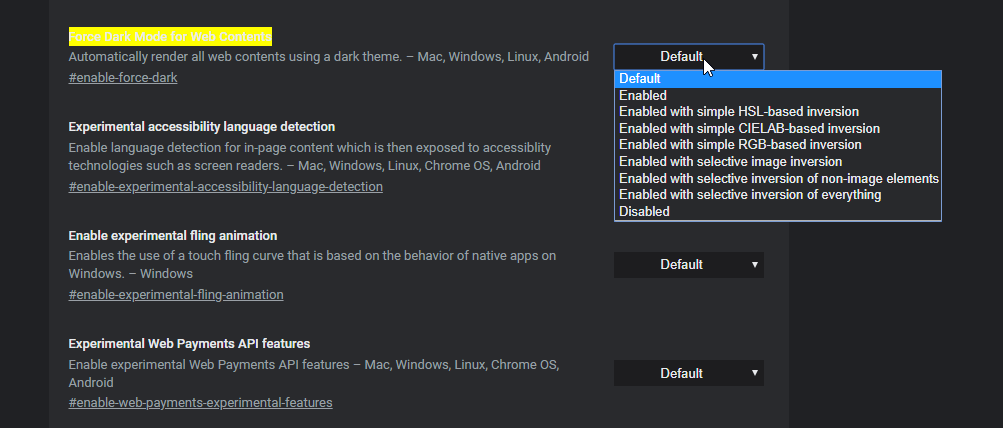The width and height of the screenshot is (1003, 428).
Task: Click 'Experimental Web Payments API features' heading
Action: [x=189, y=344]
